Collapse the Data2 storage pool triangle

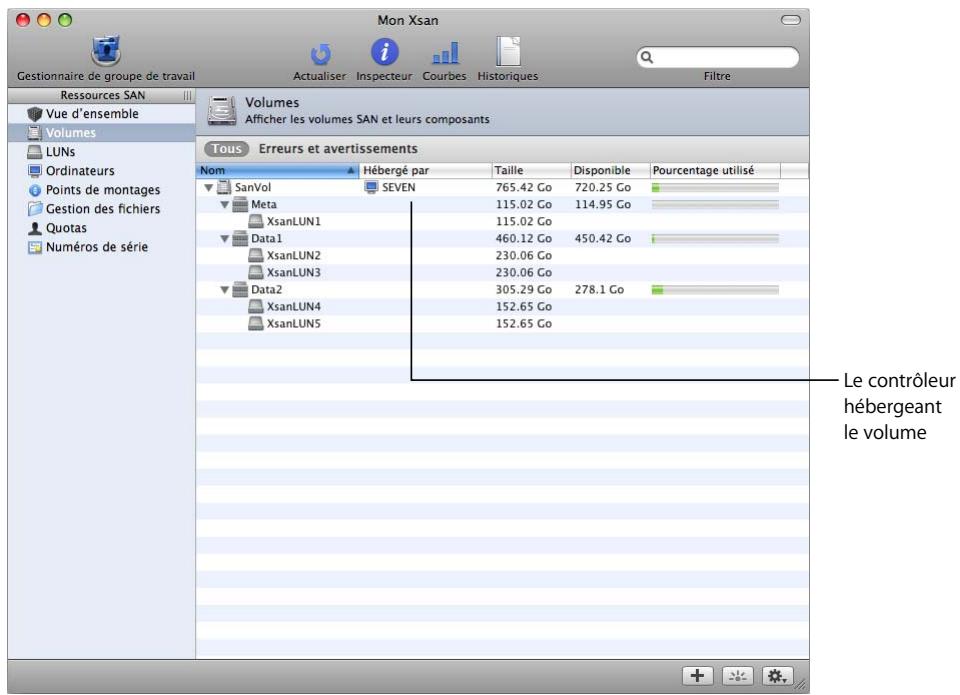[225, 290]
